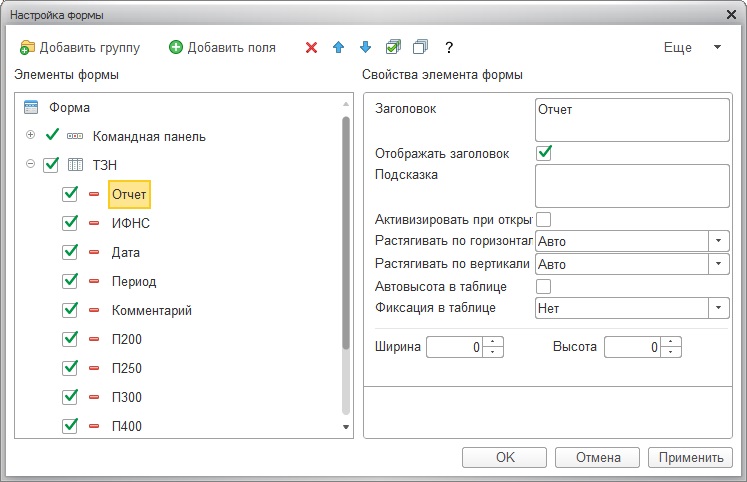Enable Автовысота в таблице checkbox
This screenshot has height=482, width=747.
pyautogui.click(x=544, y=287)
